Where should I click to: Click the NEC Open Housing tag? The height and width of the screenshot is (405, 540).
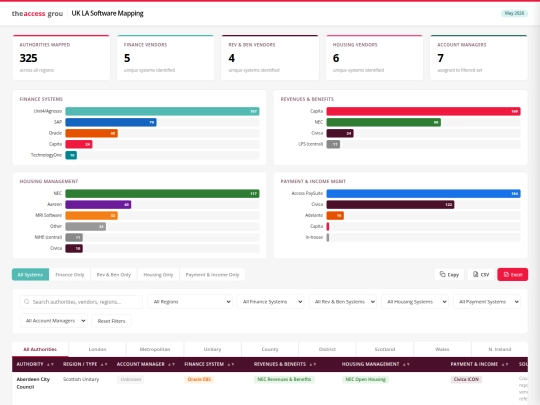(x=365, y=379)
